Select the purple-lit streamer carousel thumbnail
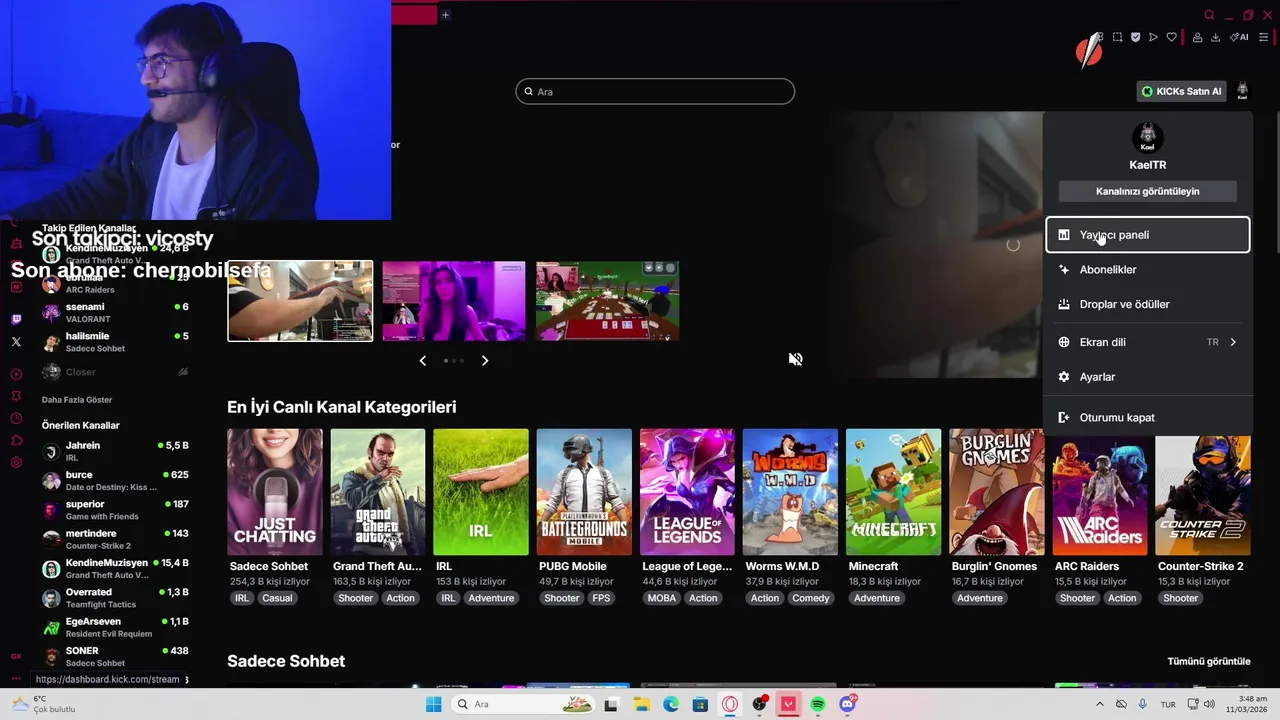Viewport: 1280px width, 720px height. [x=454, y=301]
